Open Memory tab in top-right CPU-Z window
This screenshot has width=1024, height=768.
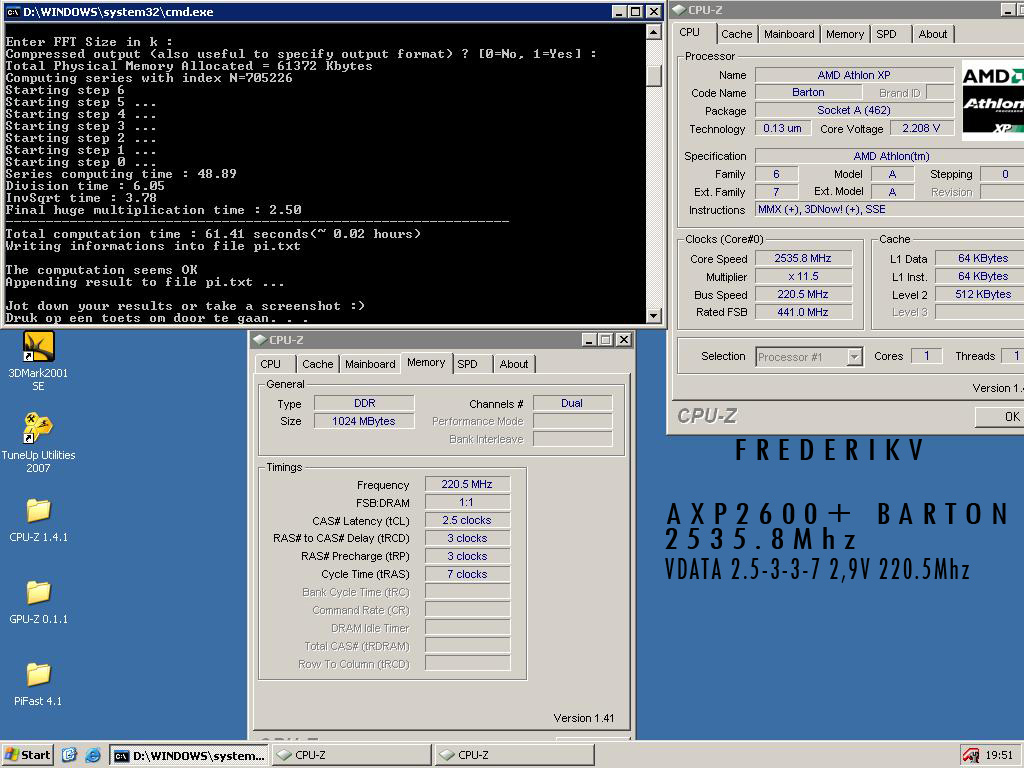844,34
